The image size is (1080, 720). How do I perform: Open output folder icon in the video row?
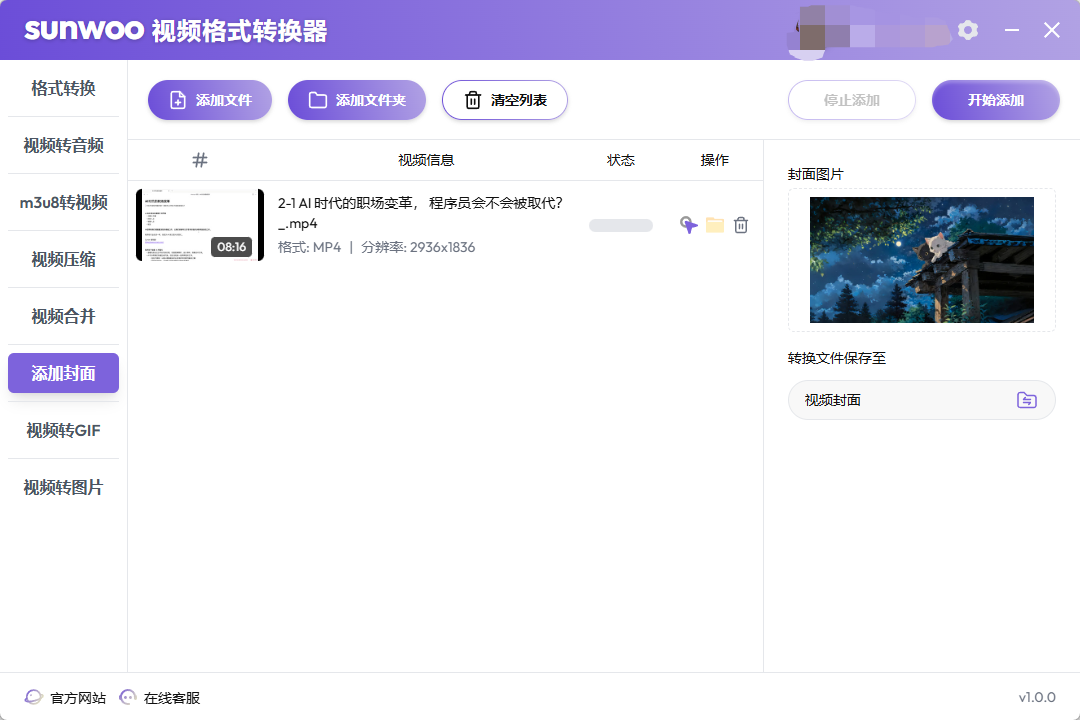(x=715, y=225)
